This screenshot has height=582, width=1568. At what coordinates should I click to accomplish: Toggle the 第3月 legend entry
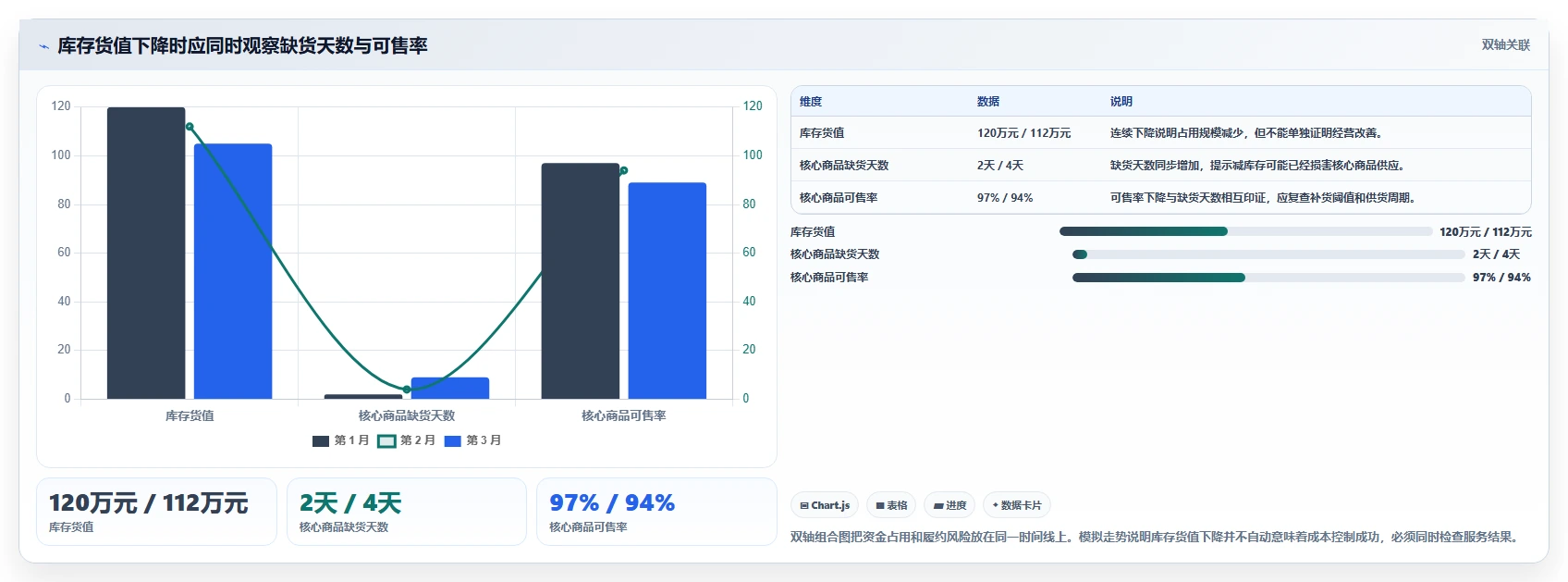(473, 440)
